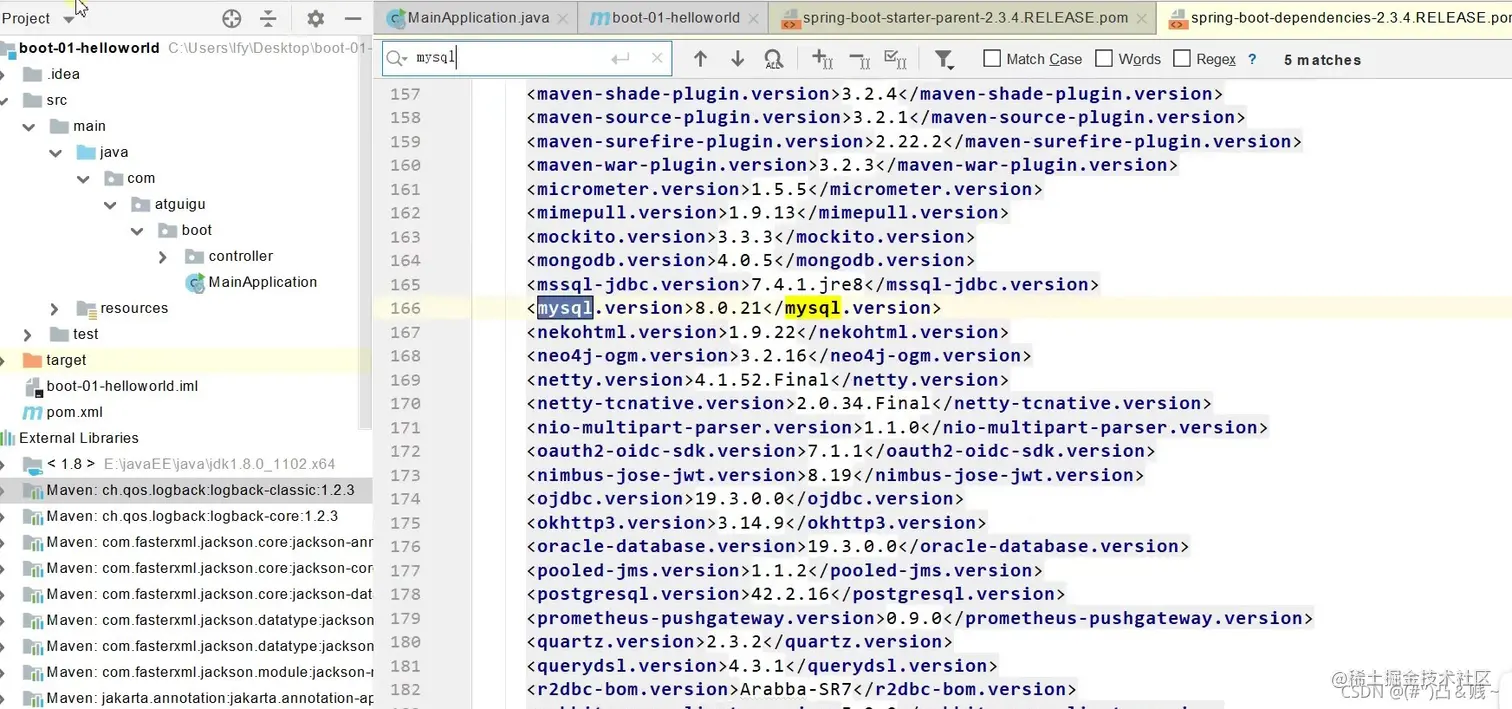Click unselect occurrence icon

[859, 60]
